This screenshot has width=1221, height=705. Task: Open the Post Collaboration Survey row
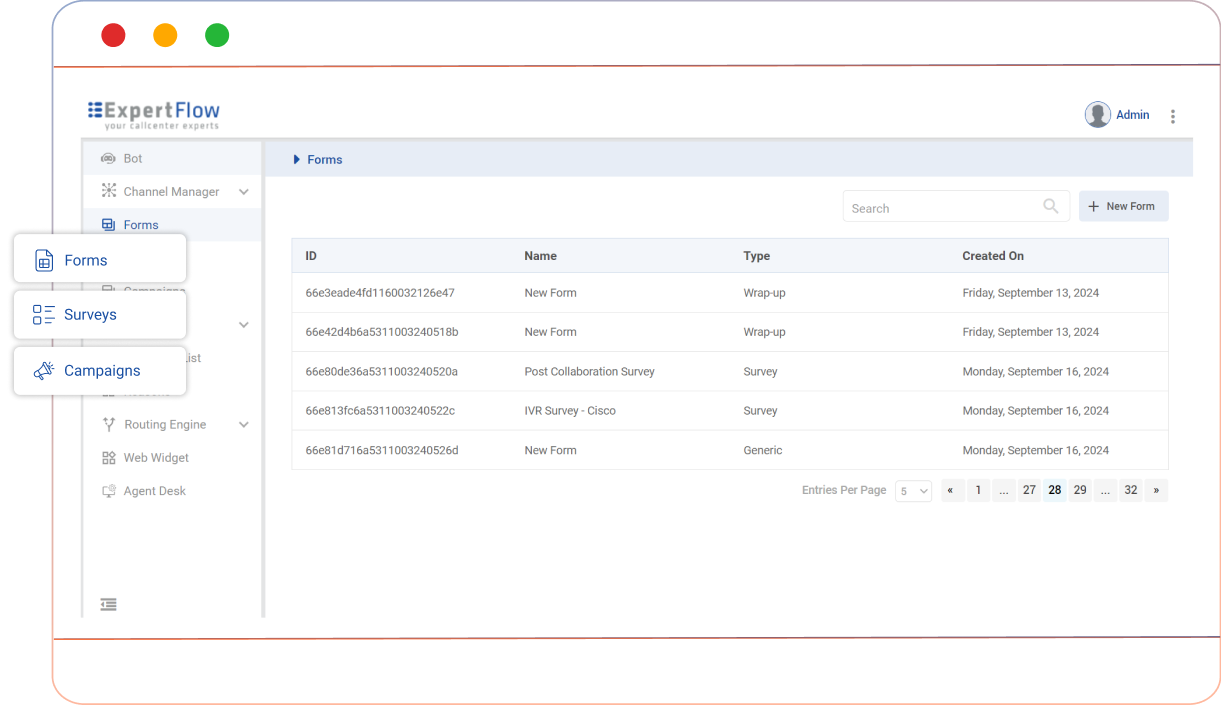(x=589, y=371)
